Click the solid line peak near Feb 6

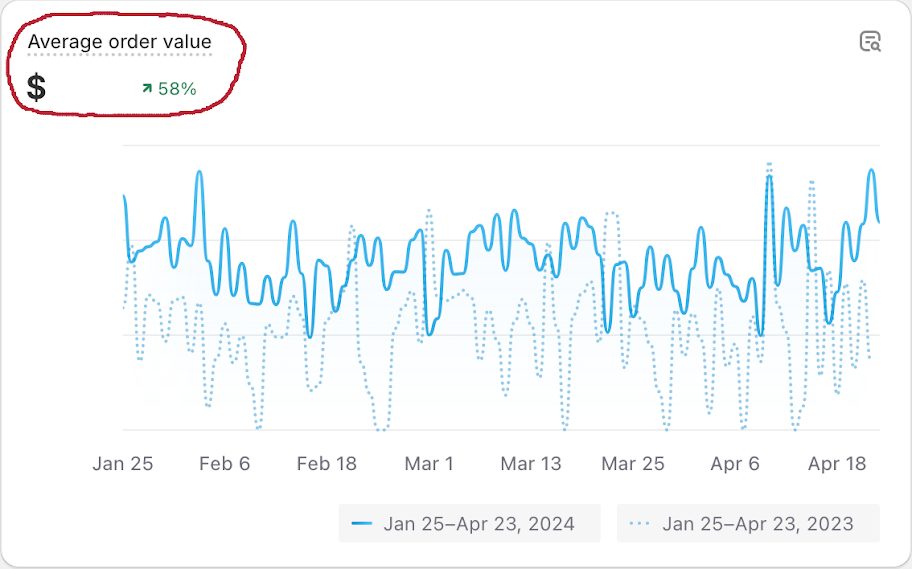[x=199, y=172]
